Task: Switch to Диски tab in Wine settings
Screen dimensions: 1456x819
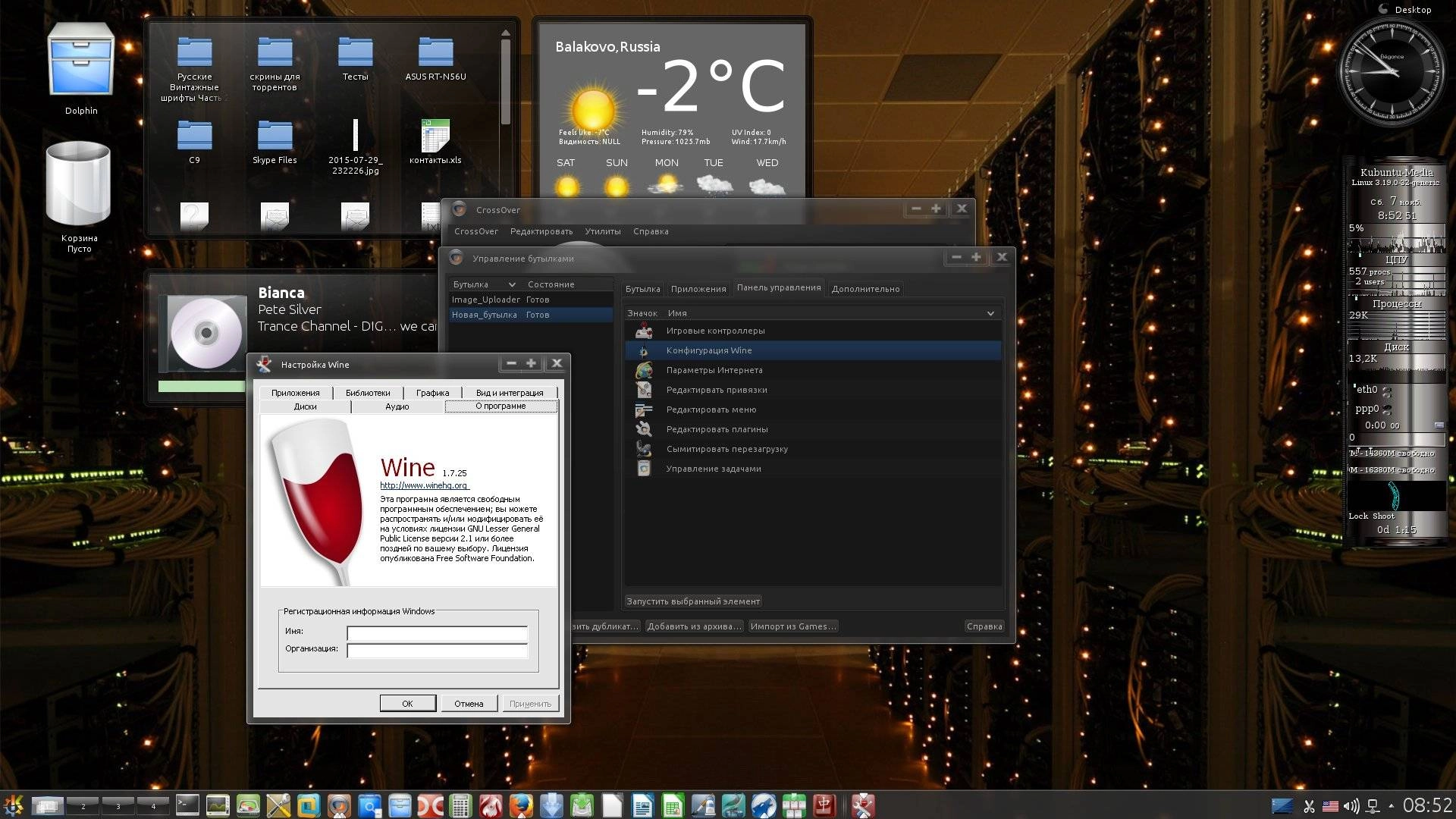Action: pos(305,406)
